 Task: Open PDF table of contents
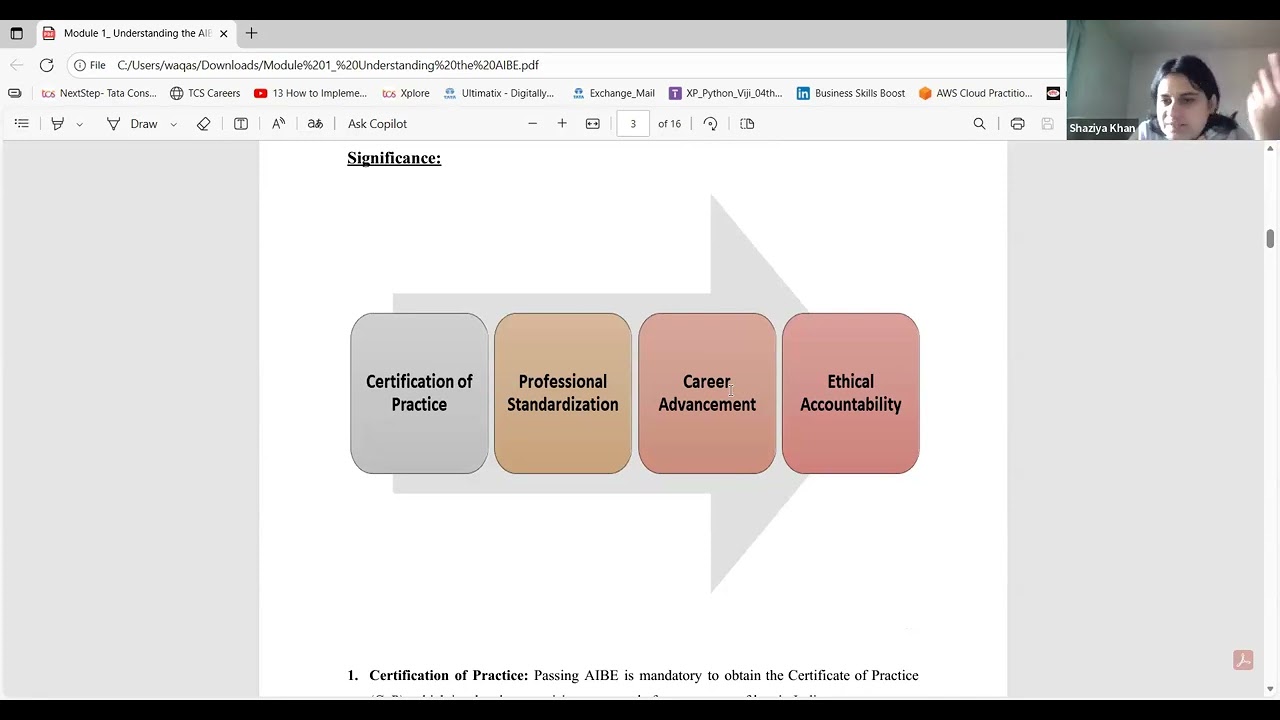pos(21,124)
